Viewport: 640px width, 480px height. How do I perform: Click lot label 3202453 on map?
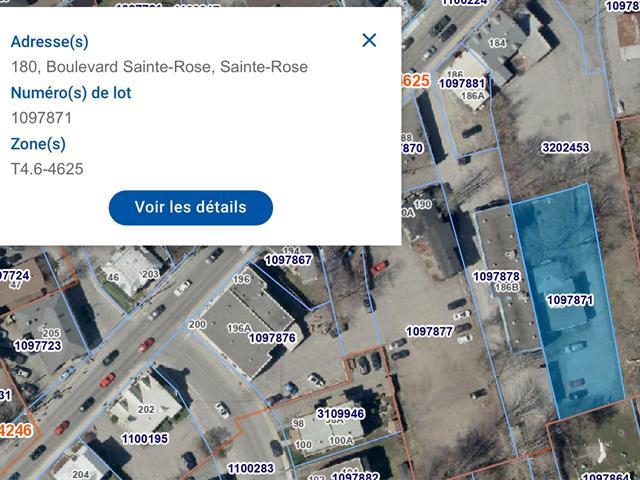[565, 147]
